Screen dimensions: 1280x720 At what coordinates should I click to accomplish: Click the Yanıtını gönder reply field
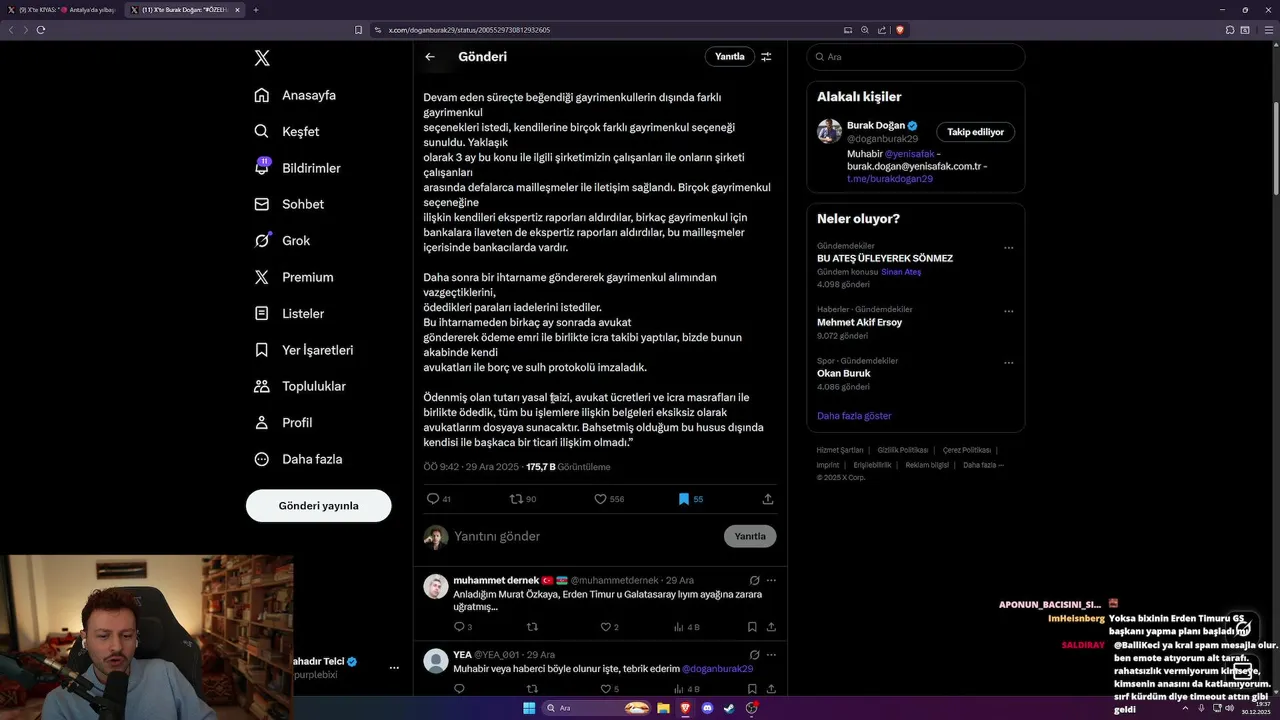pyautogui.click(x=585, y=536)
